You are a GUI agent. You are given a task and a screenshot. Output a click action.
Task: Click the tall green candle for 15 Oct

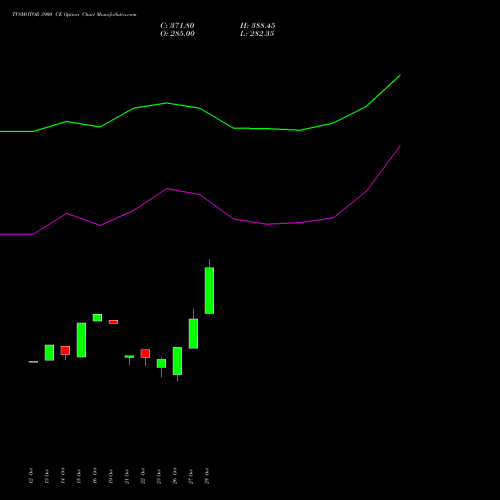[81, 340]
